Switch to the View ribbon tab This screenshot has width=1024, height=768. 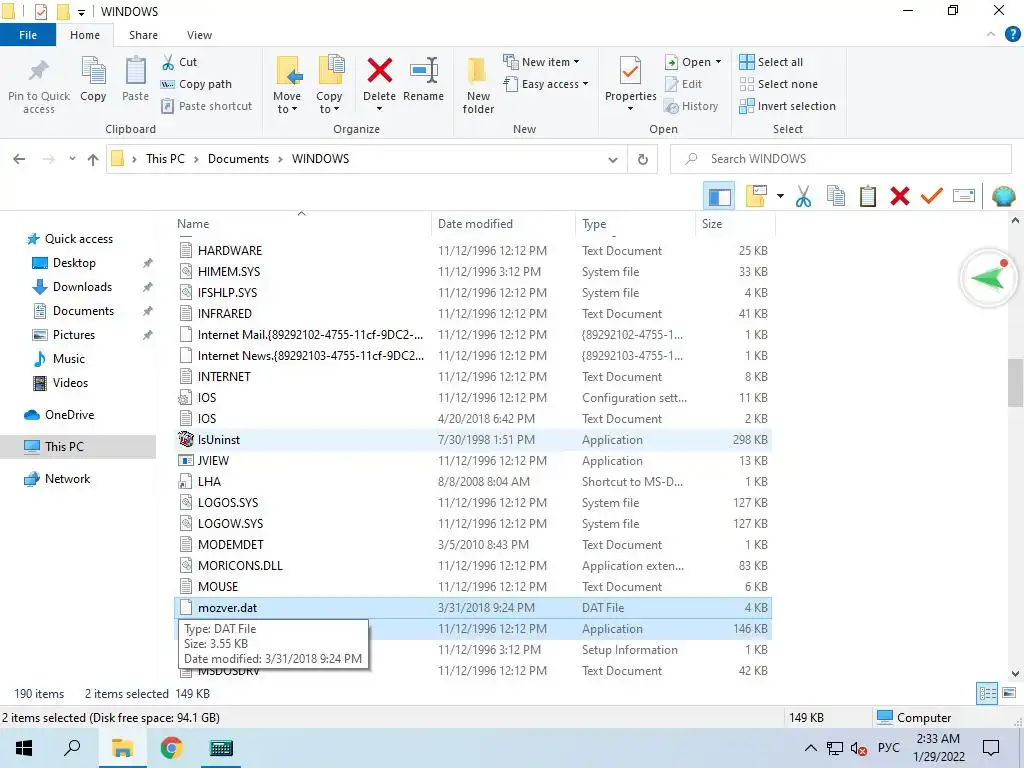pos(199,35)
